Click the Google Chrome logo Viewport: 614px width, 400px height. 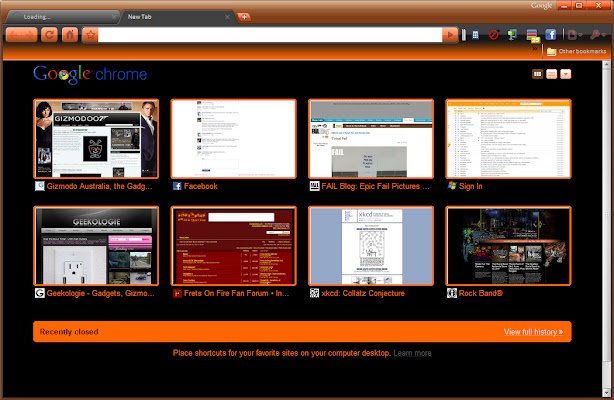coord(90,74)
